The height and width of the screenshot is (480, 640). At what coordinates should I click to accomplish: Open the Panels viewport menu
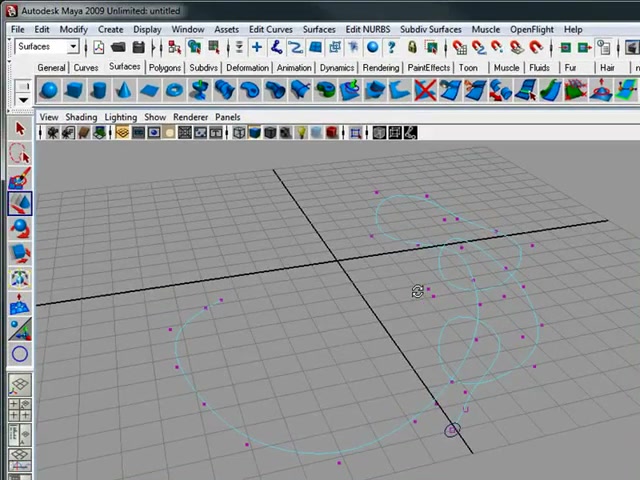click(227, 117)
